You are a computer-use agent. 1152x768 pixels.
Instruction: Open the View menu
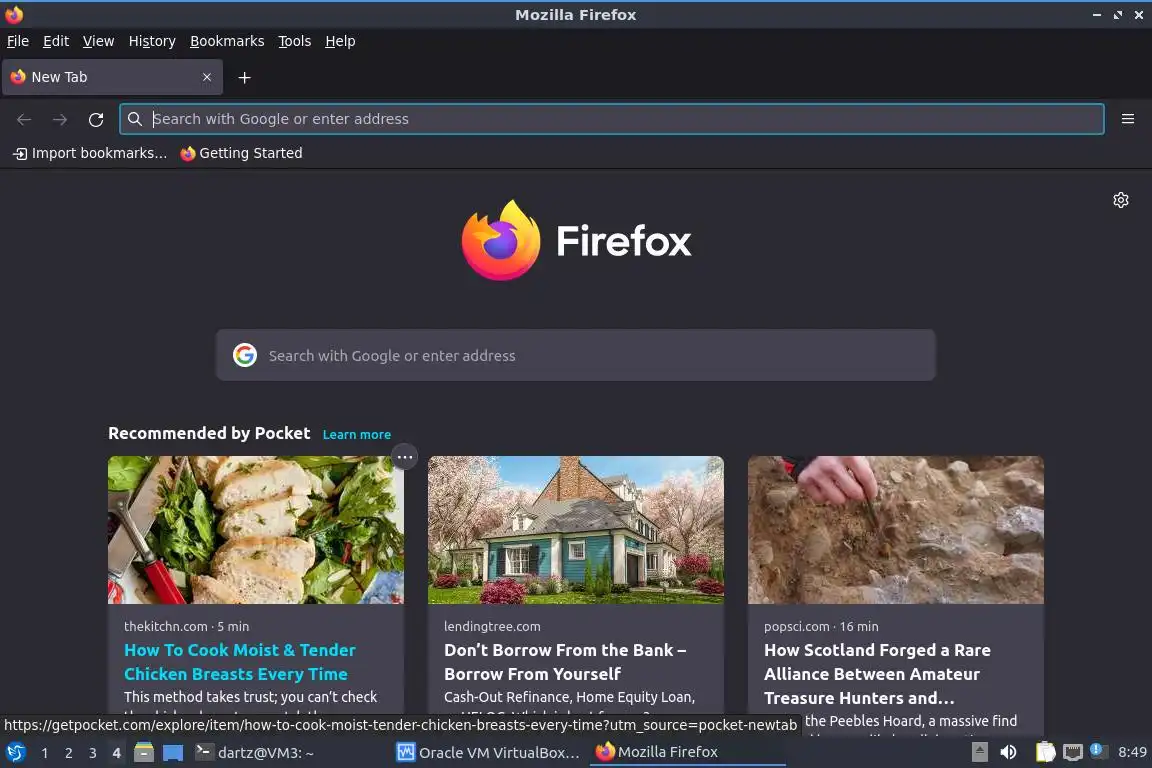coord(98,41)
